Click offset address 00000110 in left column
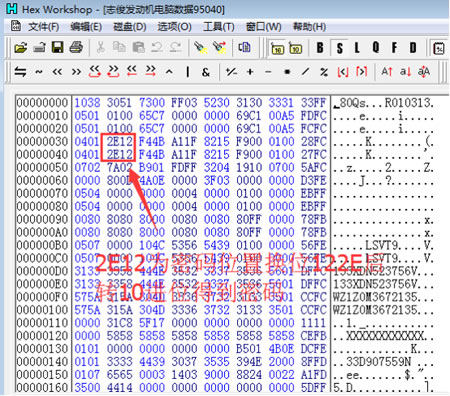The width and height of the screenshot is (450, 396). (x=42, y=322)
